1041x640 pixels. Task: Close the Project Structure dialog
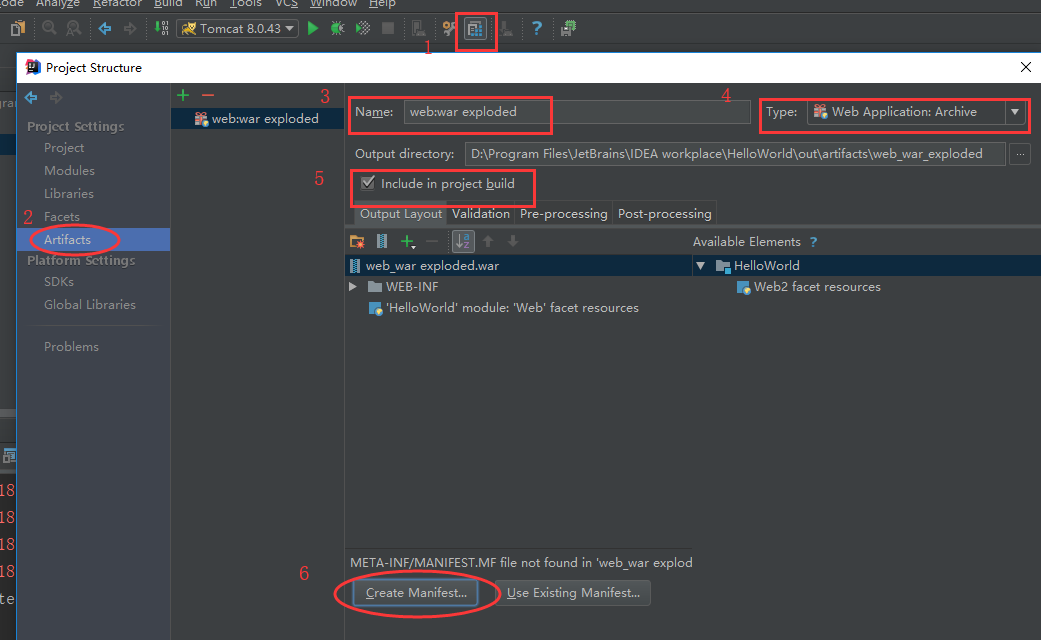coord(1026,67)
